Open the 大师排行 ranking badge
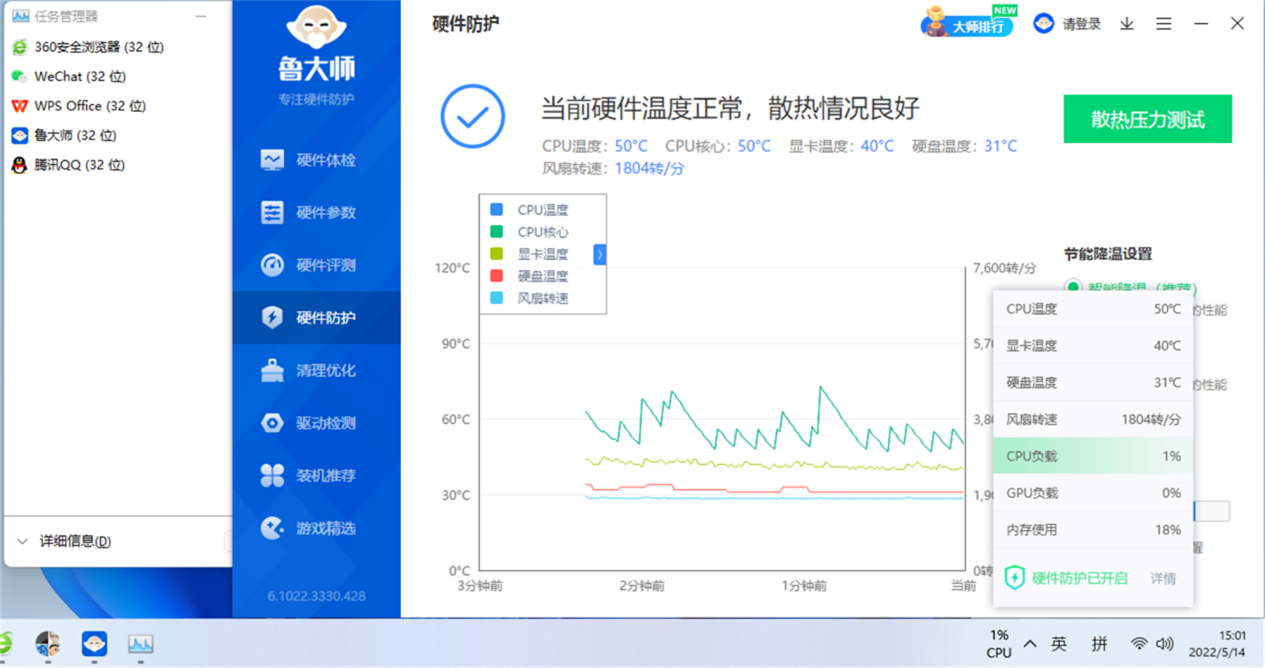 click(x=968, y=23)
